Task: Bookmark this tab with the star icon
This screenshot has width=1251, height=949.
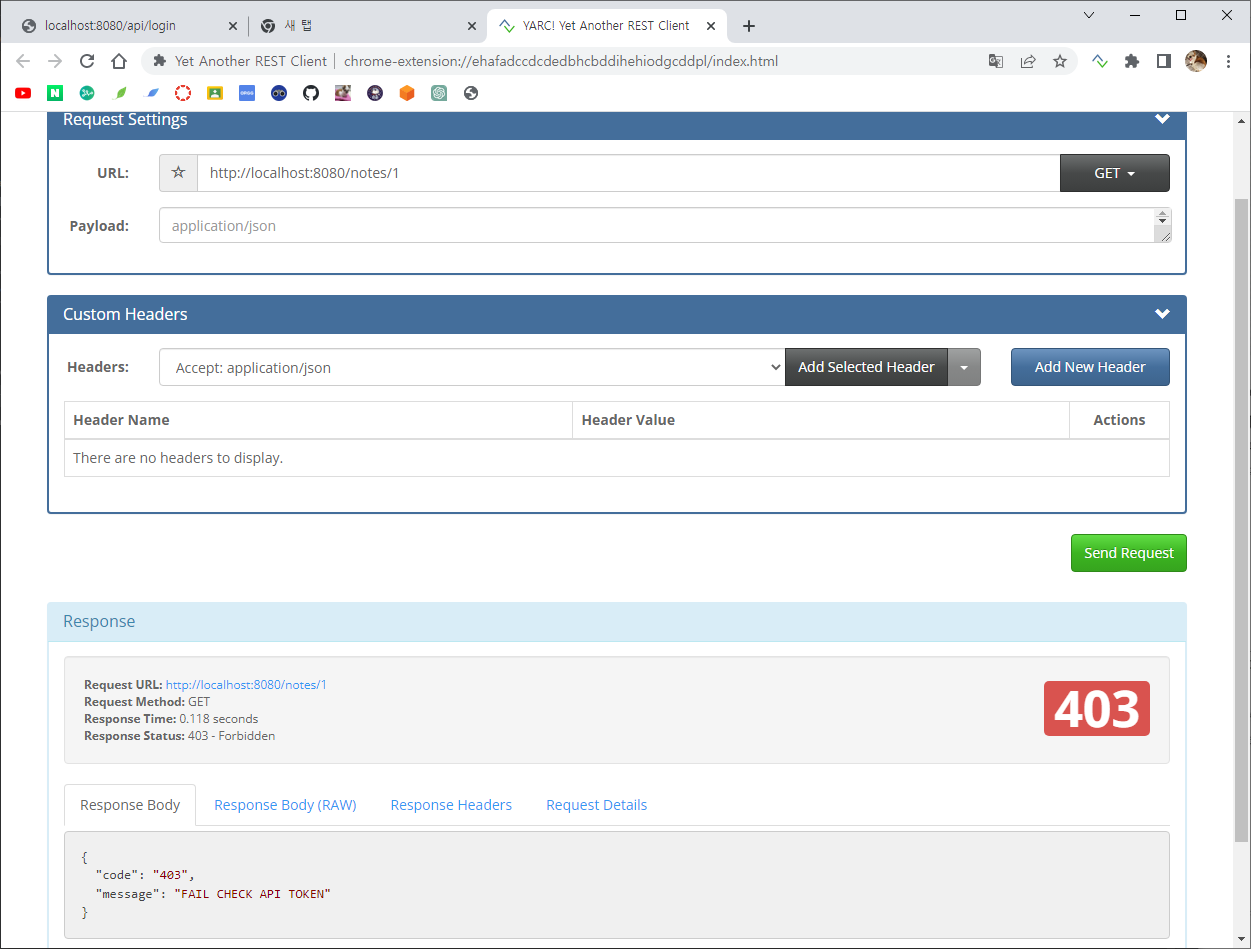Action: coord(1060,61)
